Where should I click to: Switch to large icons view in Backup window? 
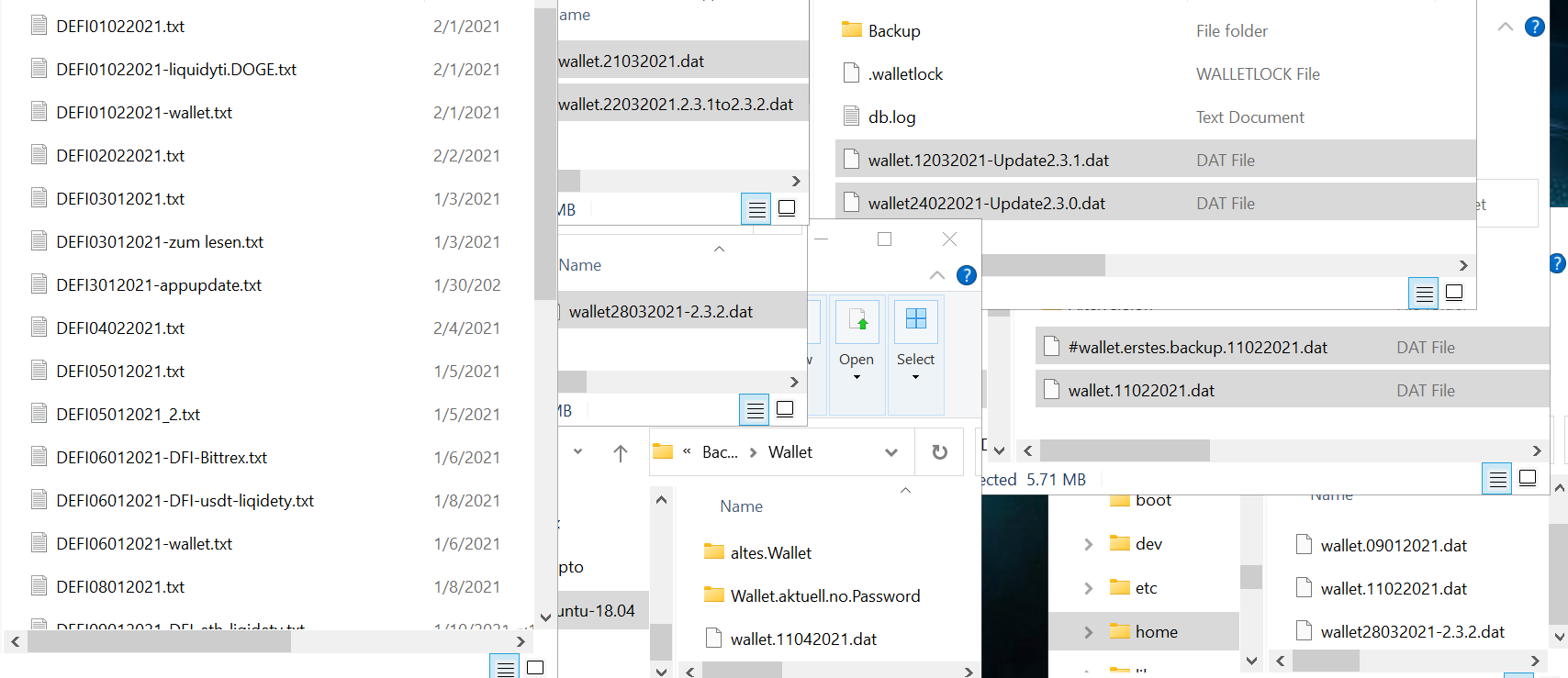click(x=1454, y=293)
